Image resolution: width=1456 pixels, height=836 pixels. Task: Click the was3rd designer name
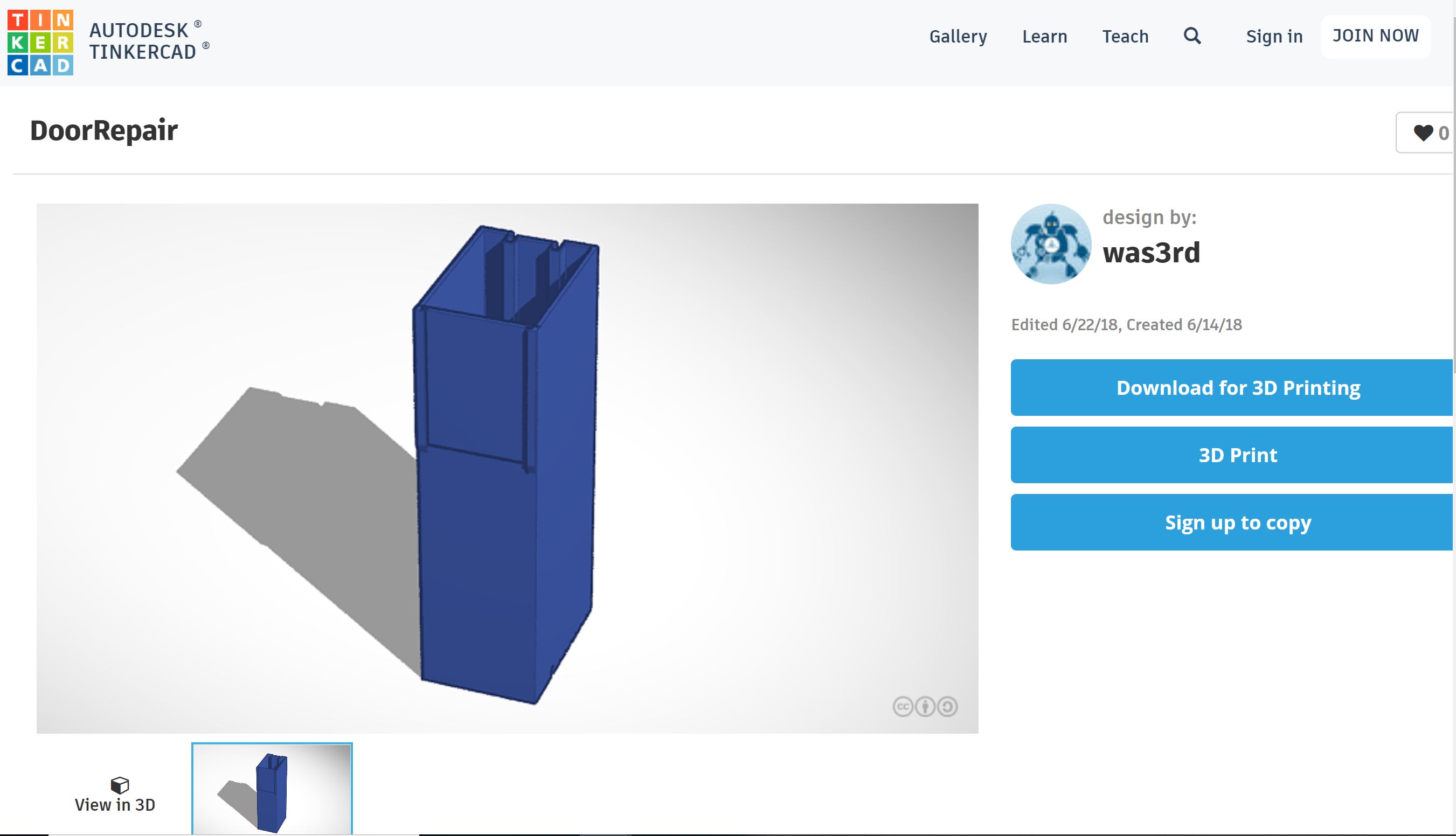click(1151, 253)
